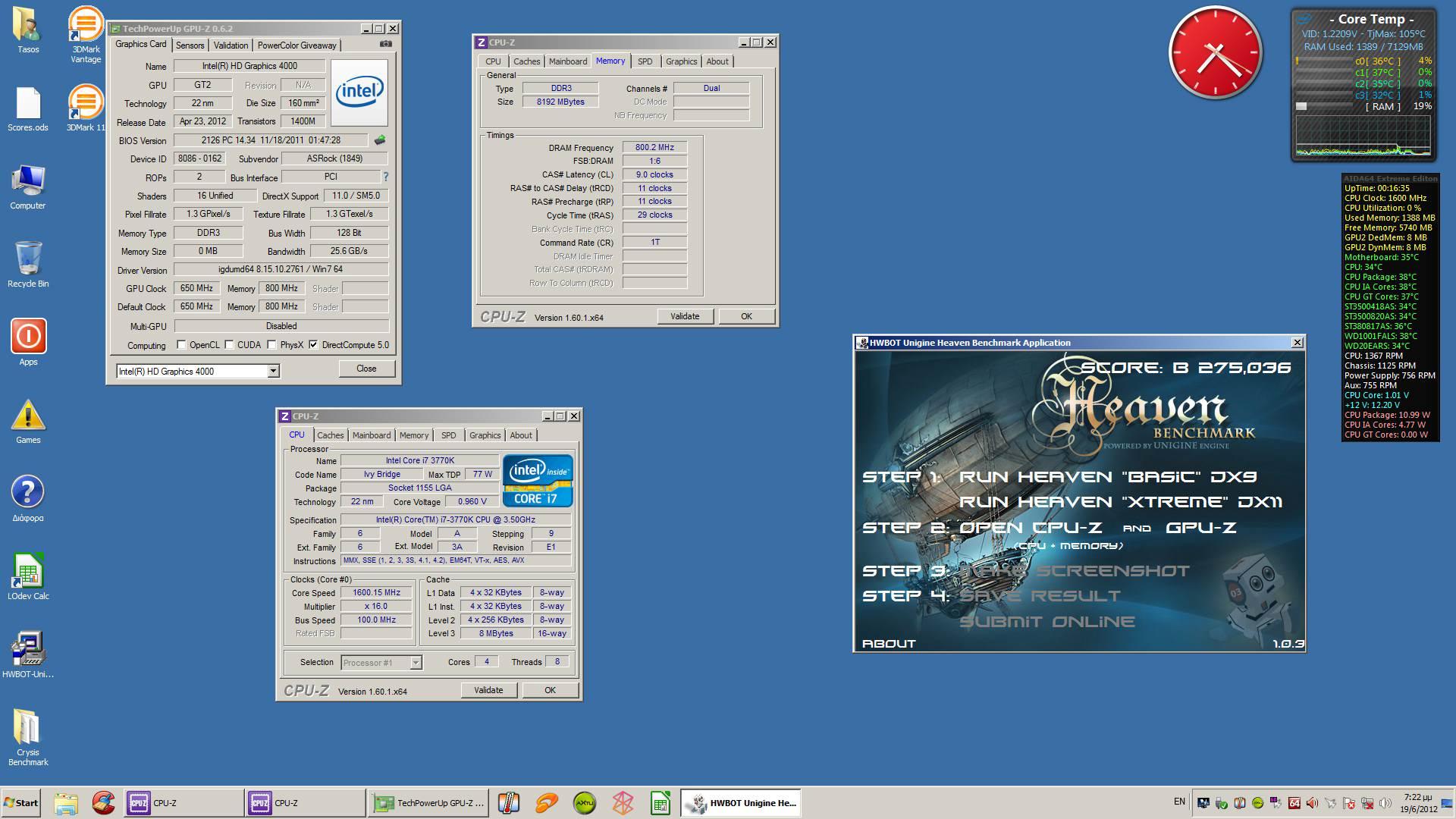Launch the HWBOT-Uni desktop shortcut
The width and height of the screenshot is (1456, 819).
click(28, 654)
